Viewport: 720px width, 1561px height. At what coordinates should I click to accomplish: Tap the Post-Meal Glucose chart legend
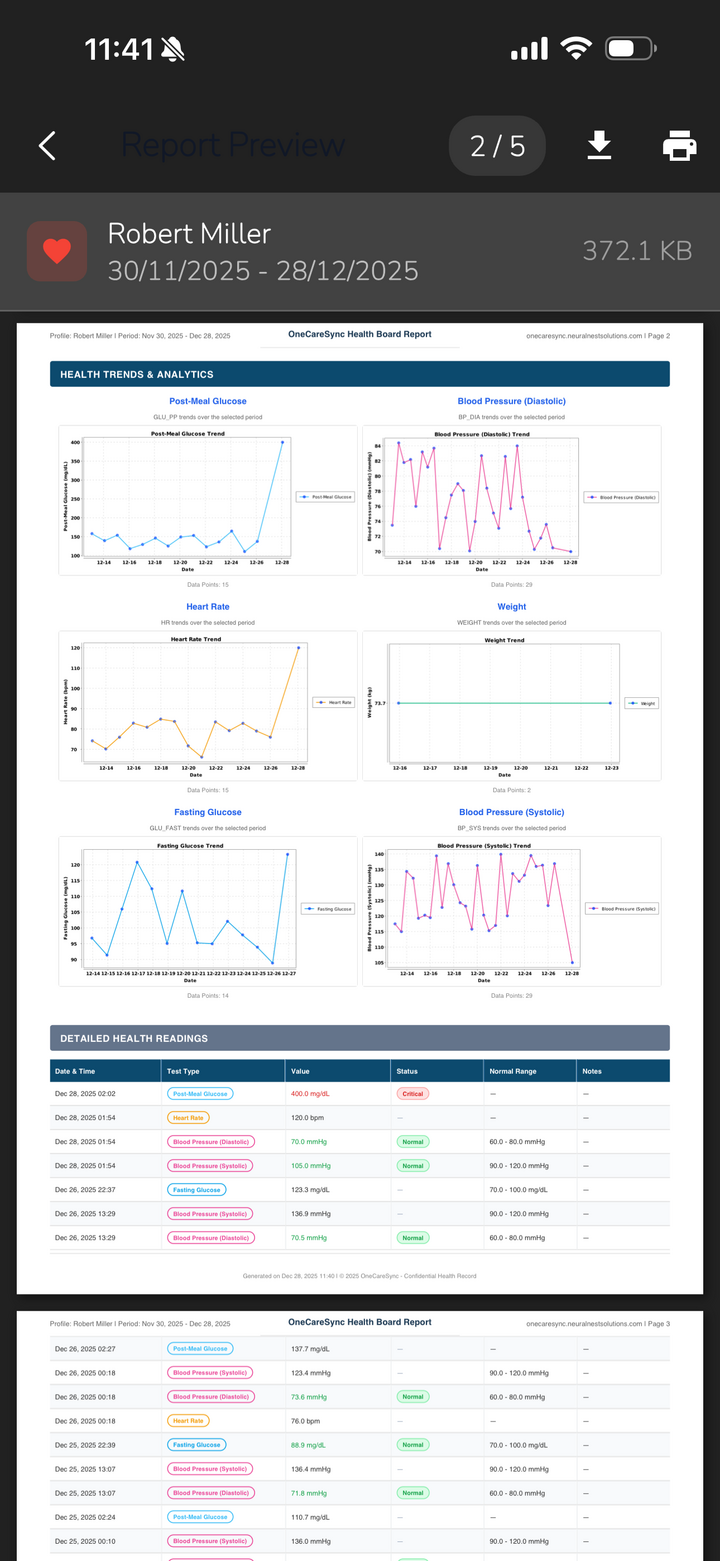(325, 496)
